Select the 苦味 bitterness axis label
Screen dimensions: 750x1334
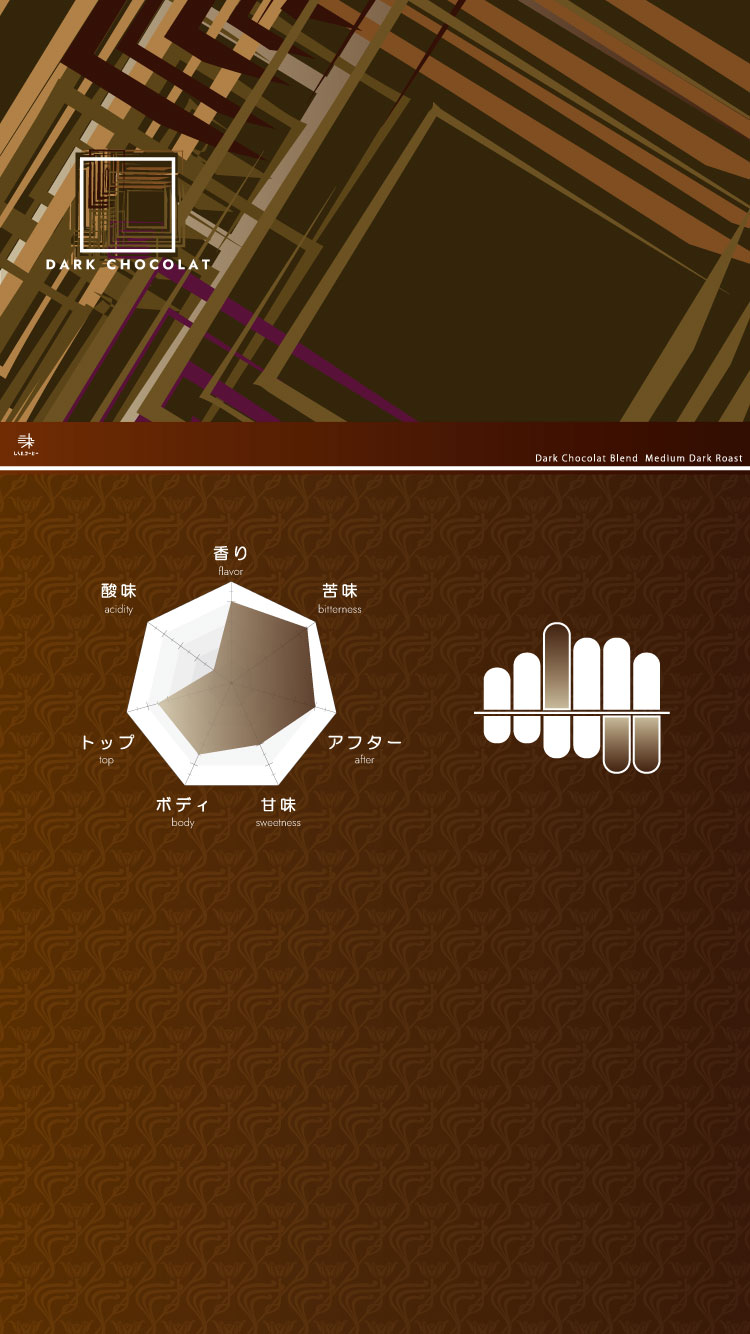click(340, 591)
